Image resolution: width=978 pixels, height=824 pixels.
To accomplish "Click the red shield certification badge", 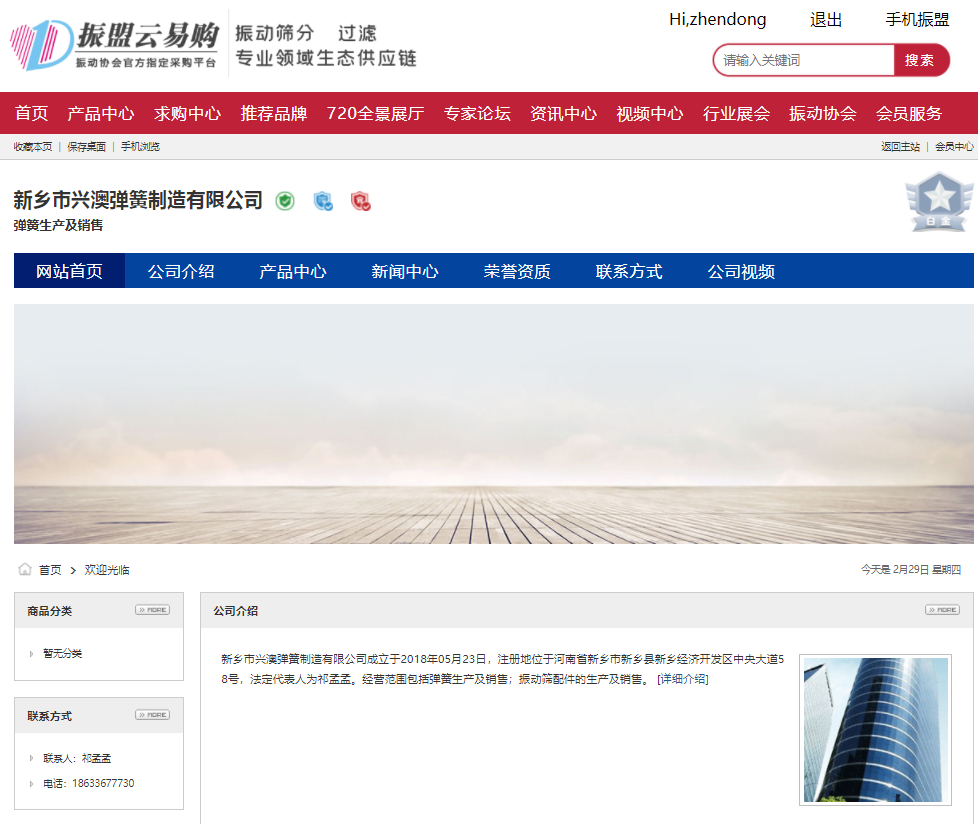I will click(x=361, y=201).
